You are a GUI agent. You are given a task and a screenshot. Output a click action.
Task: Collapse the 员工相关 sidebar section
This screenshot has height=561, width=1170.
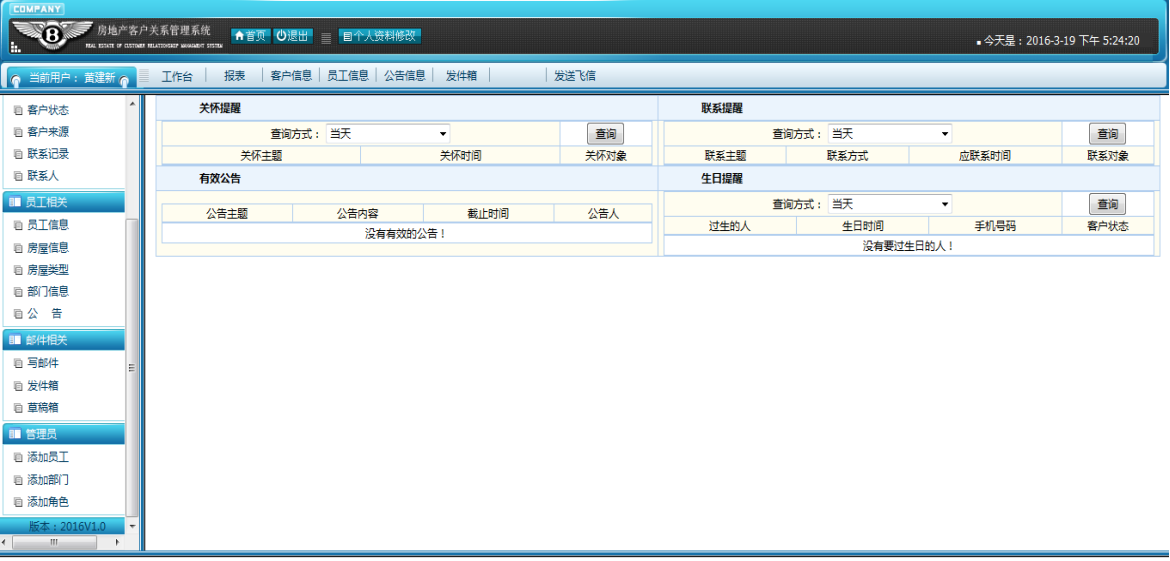tap(64, 202)
